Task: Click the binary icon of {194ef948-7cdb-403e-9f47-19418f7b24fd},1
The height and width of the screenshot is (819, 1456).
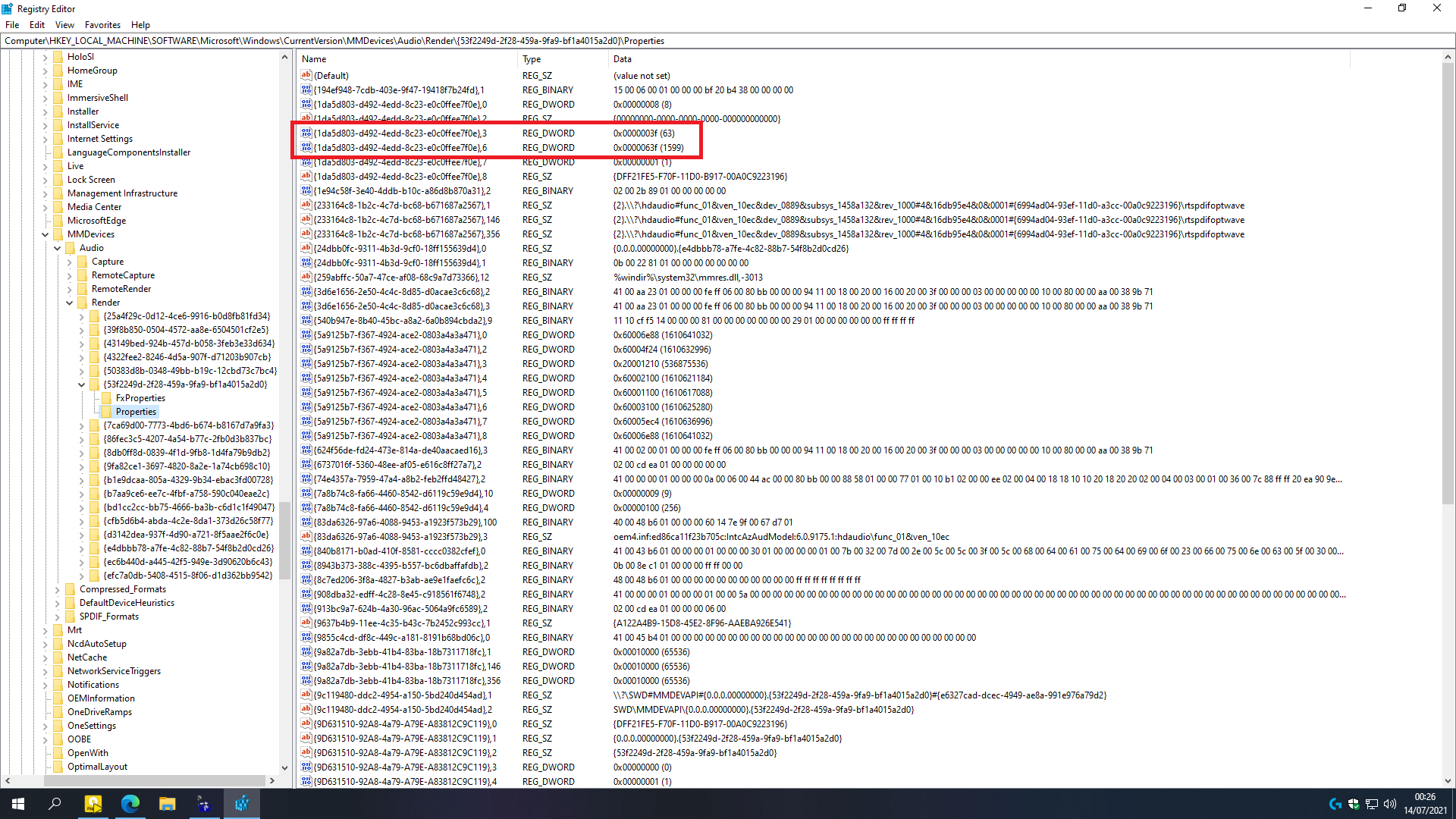Action: [x=306, y=89]
